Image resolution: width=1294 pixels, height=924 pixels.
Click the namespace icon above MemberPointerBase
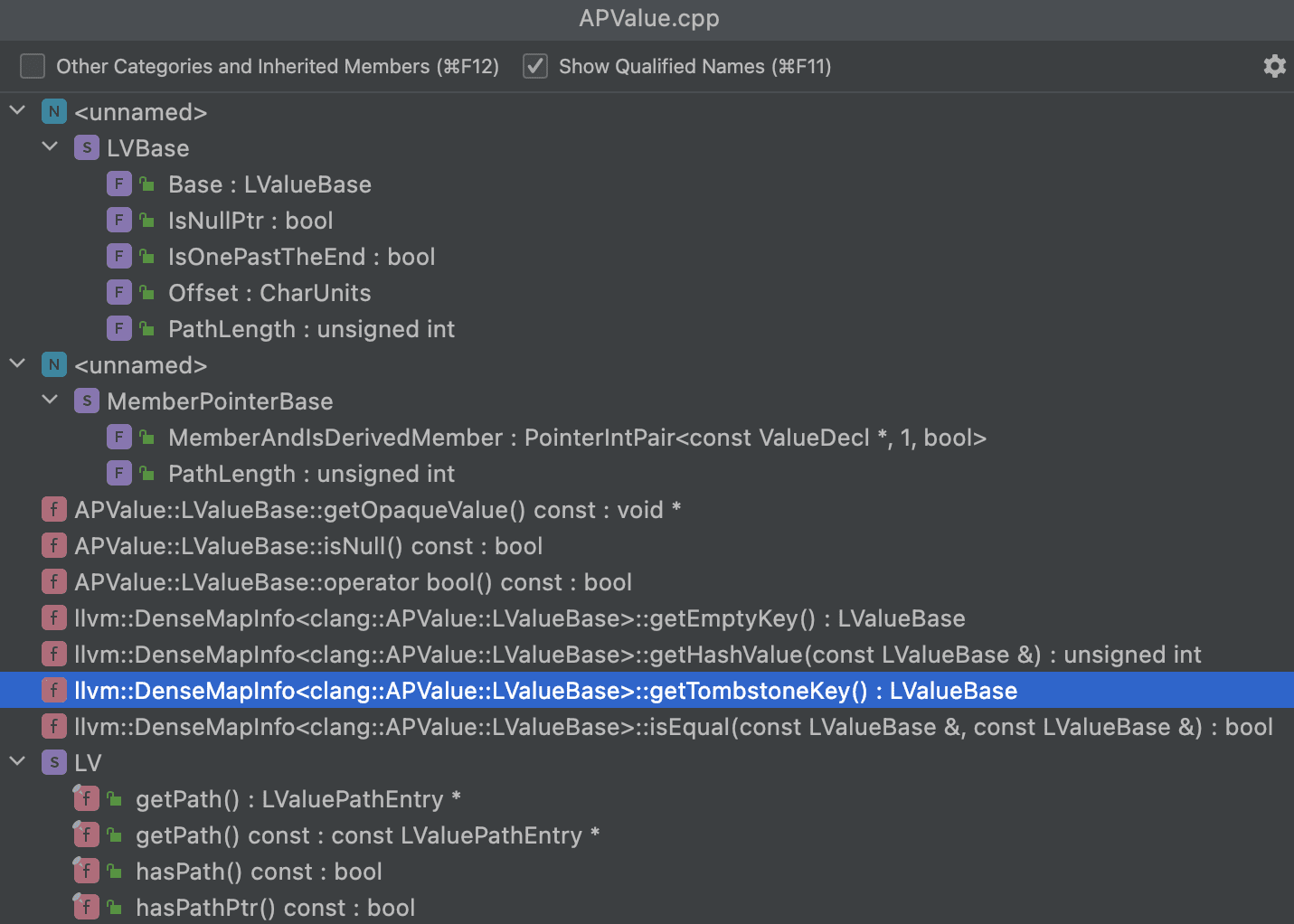54,364
